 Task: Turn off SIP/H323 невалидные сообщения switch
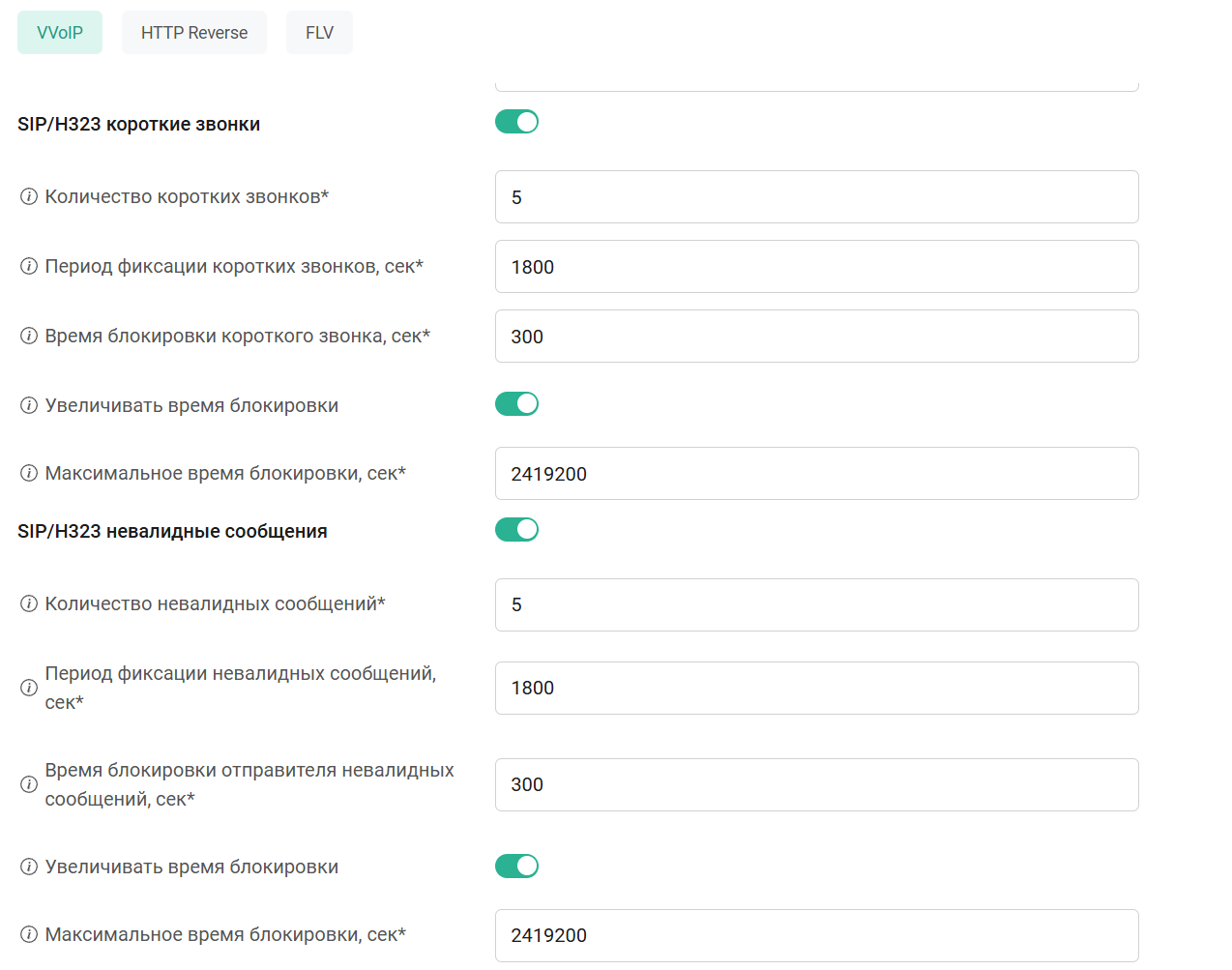[516, 530]
